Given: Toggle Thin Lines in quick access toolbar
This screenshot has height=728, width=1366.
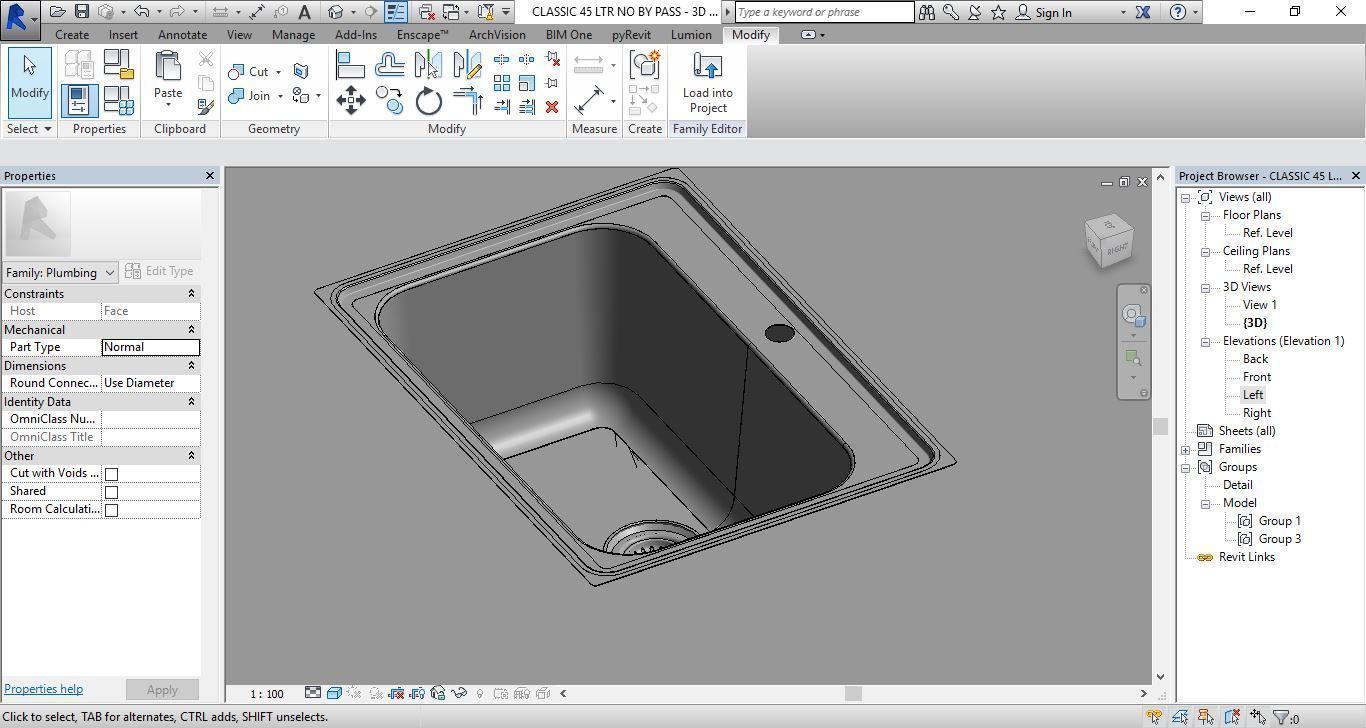Looking at the screenshot, I should (396, 12).
